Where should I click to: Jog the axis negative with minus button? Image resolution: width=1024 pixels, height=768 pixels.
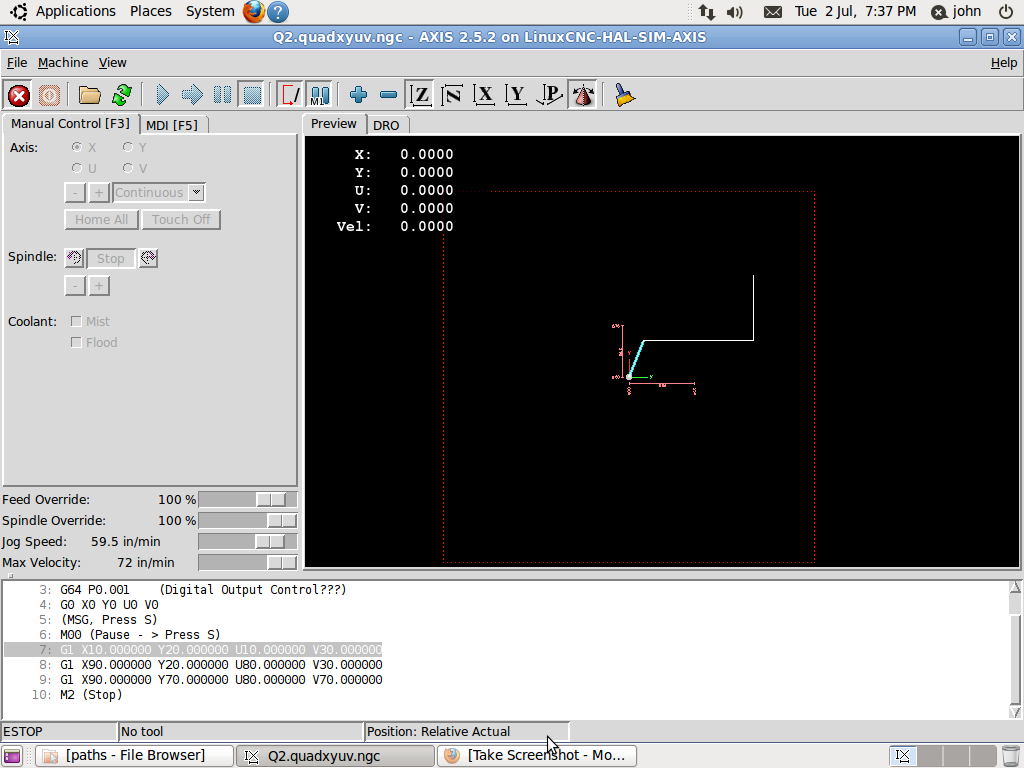tap(75, 193)
